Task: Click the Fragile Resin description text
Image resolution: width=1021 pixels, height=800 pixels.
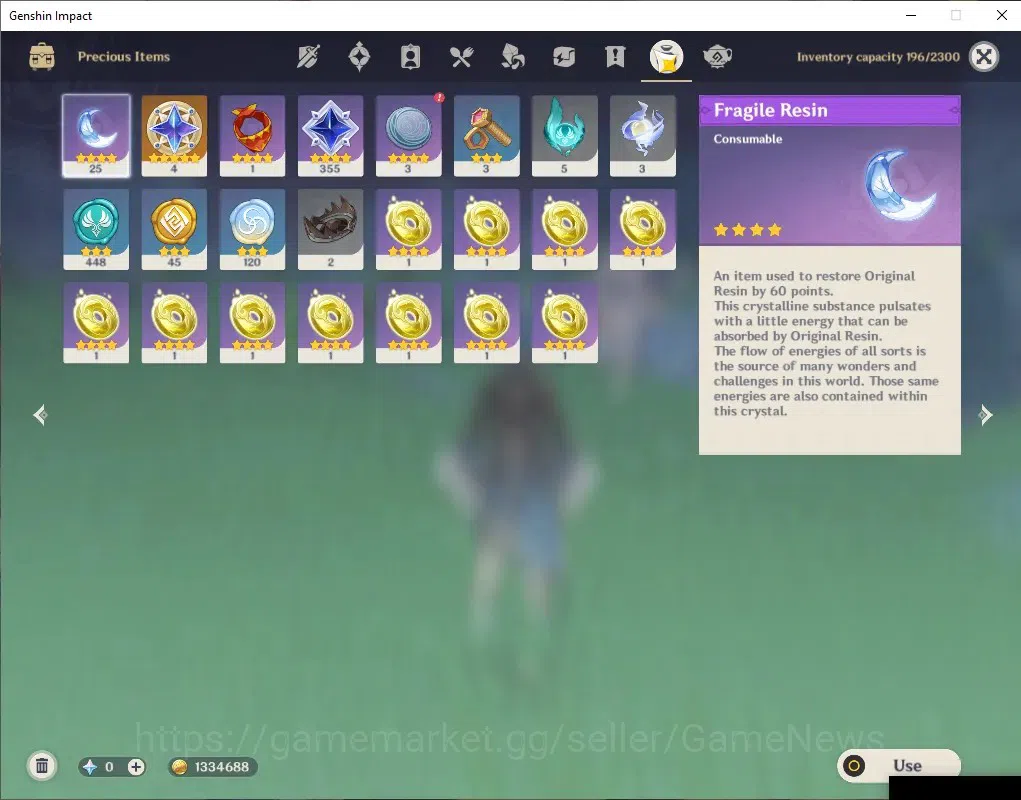Action: click(x=826, y=343)
